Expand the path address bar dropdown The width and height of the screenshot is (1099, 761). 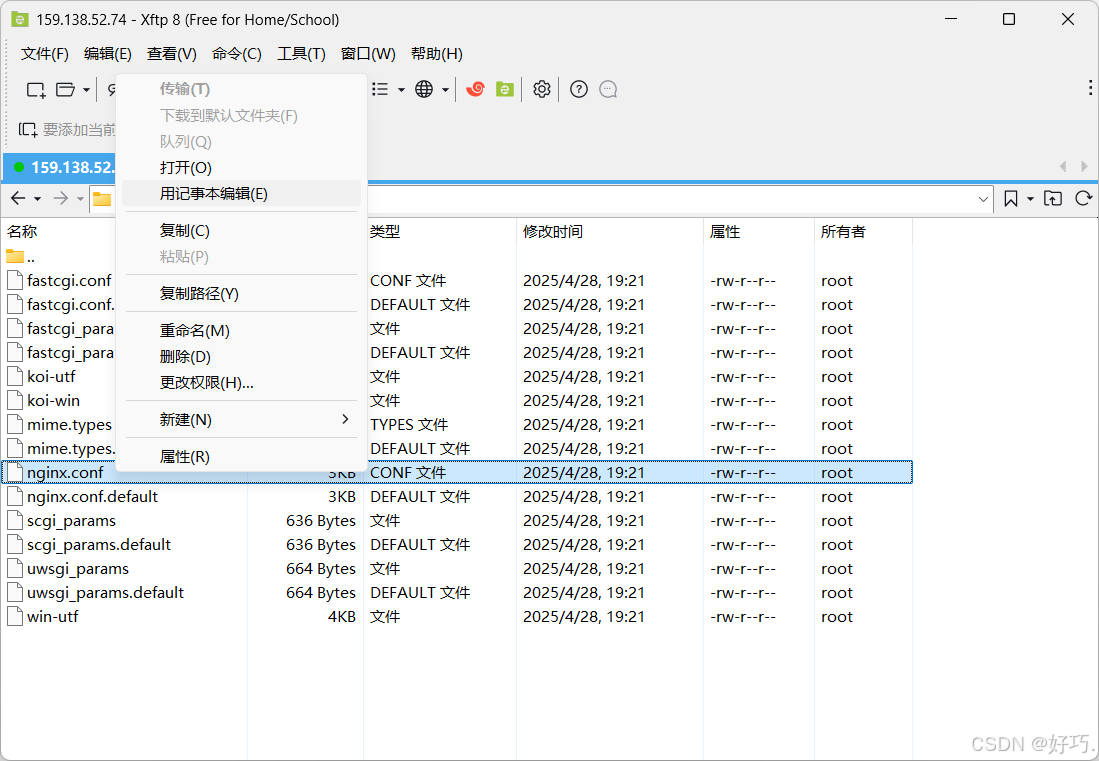click(x=983, y=199)
